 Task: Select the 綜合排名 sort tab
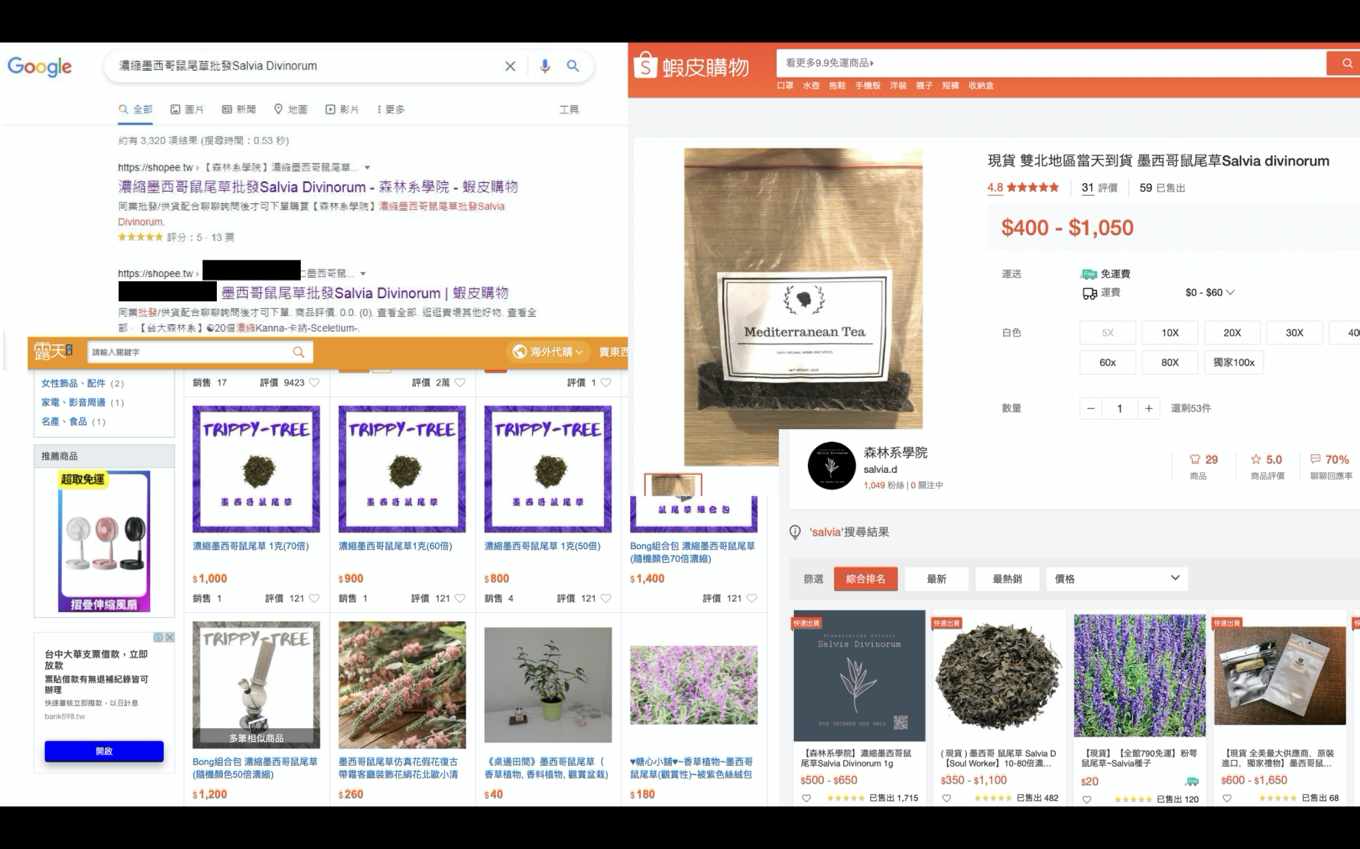click(866, 578)
